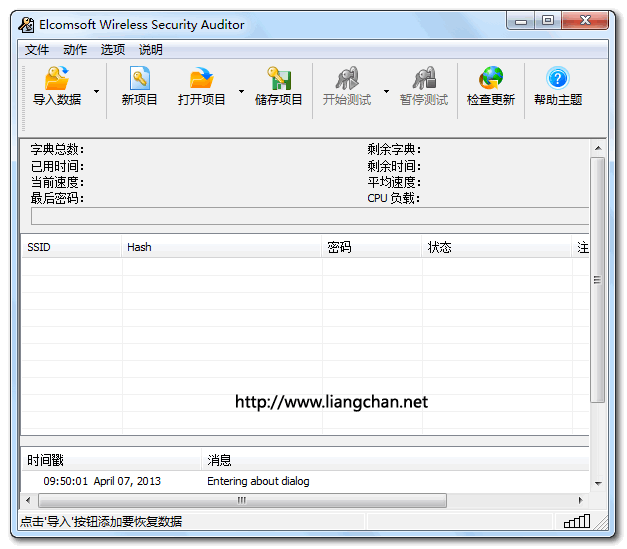This screenshot has height=549, width=627.
Task: Select the 'Entering about dialog' log message
Action: click(258, 481)
